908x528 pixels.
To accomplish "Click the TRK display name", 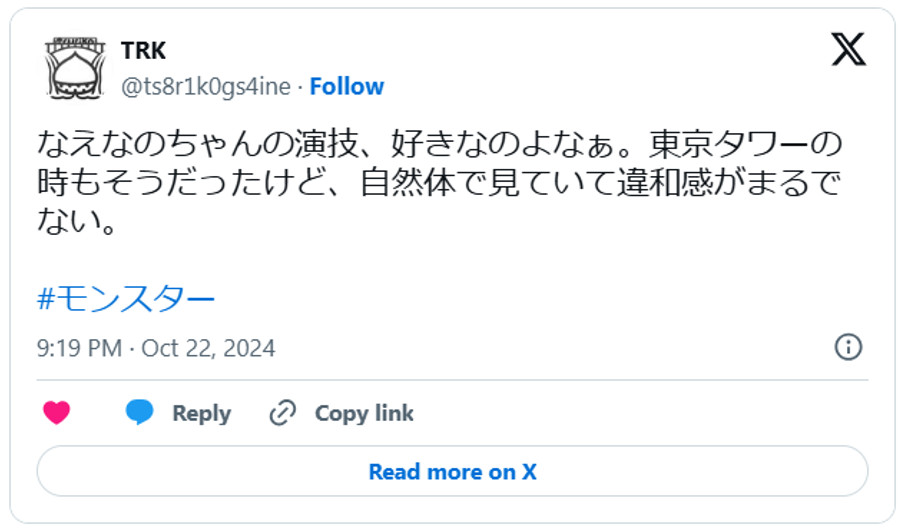I will [143, 50].
